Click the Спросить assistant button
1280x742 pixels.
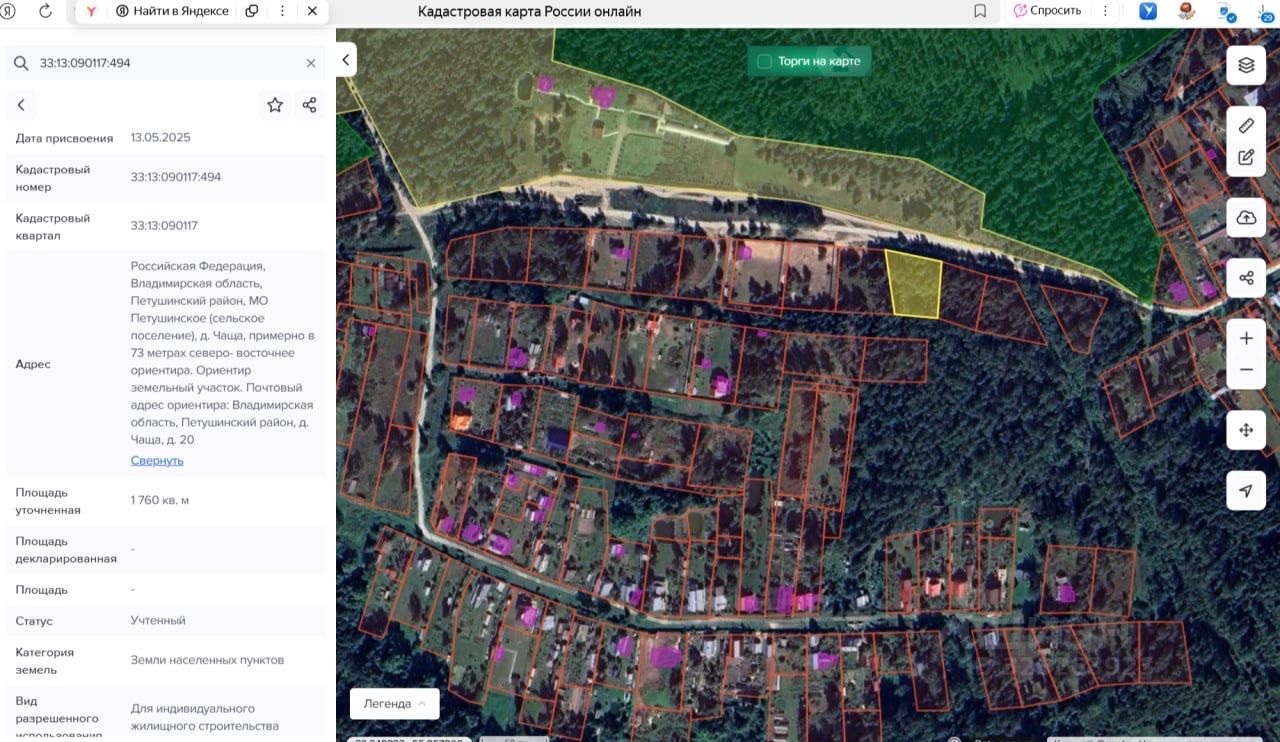(1047, 11)
